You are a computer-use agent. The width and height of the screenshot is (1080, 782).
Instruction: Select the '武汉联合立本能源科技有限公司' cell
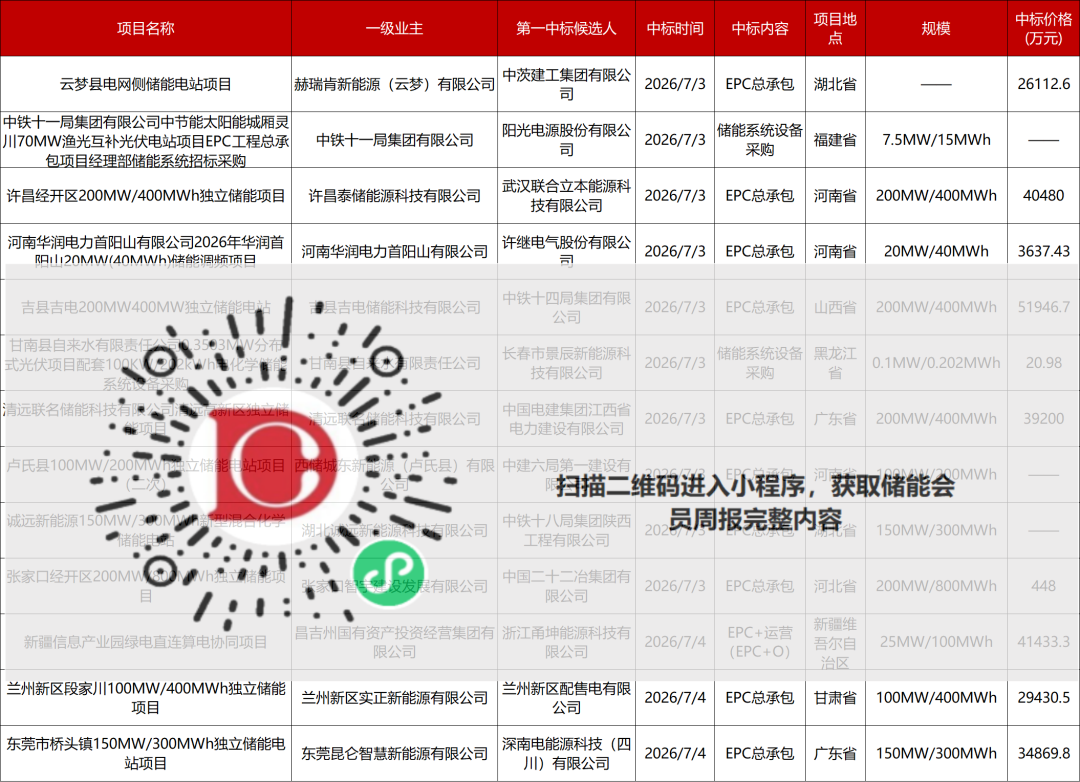(566, 196)
